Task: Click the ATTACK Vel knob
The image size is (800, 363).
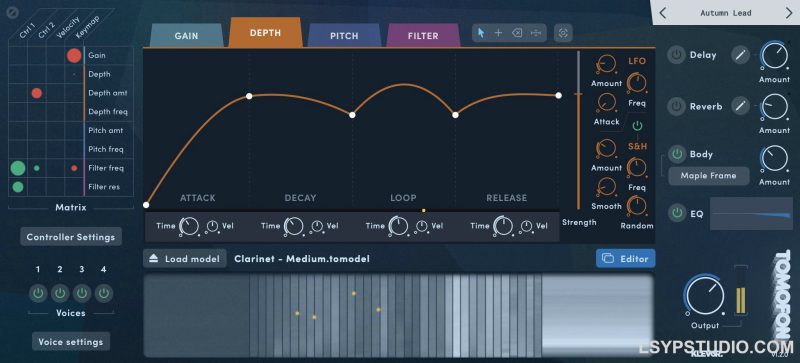Action: coord(213,226)
